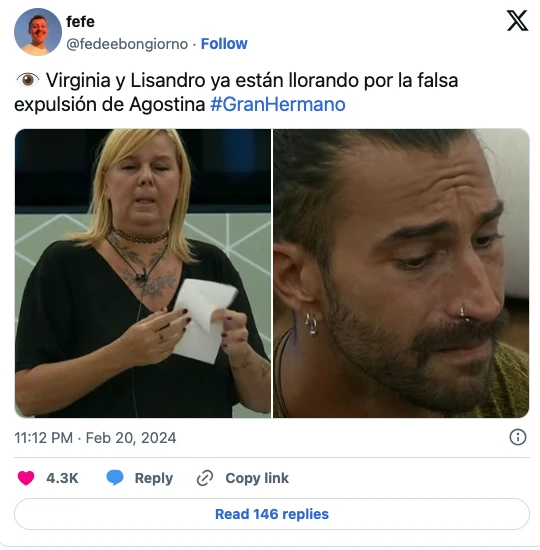Open the #GranHermano hashtag
The image size is (540, 550).
(278, 105)
